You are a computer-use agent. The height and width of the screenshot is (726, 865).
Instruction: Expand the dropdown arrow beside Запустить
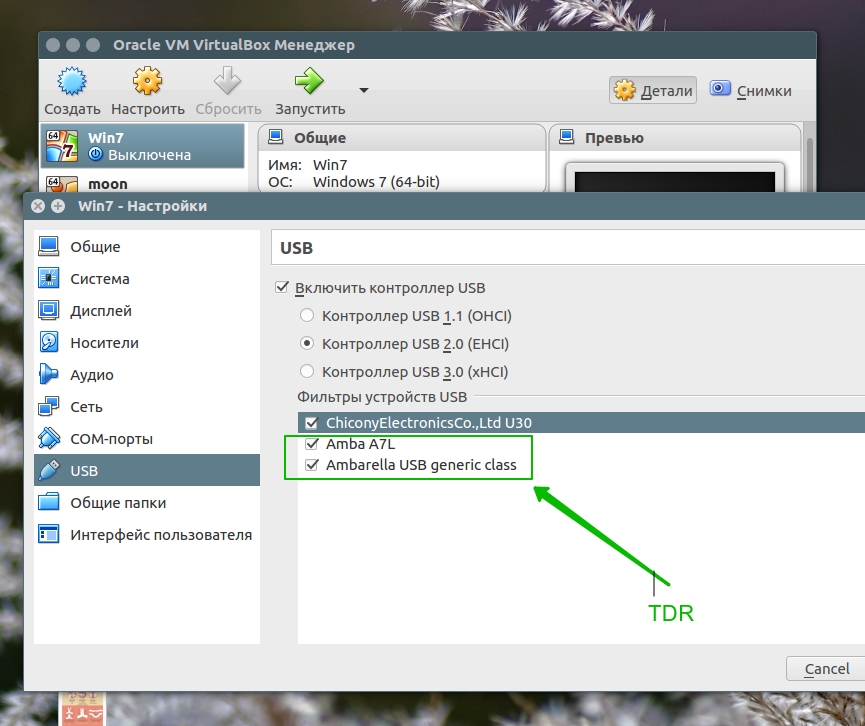tap(364, 90)
